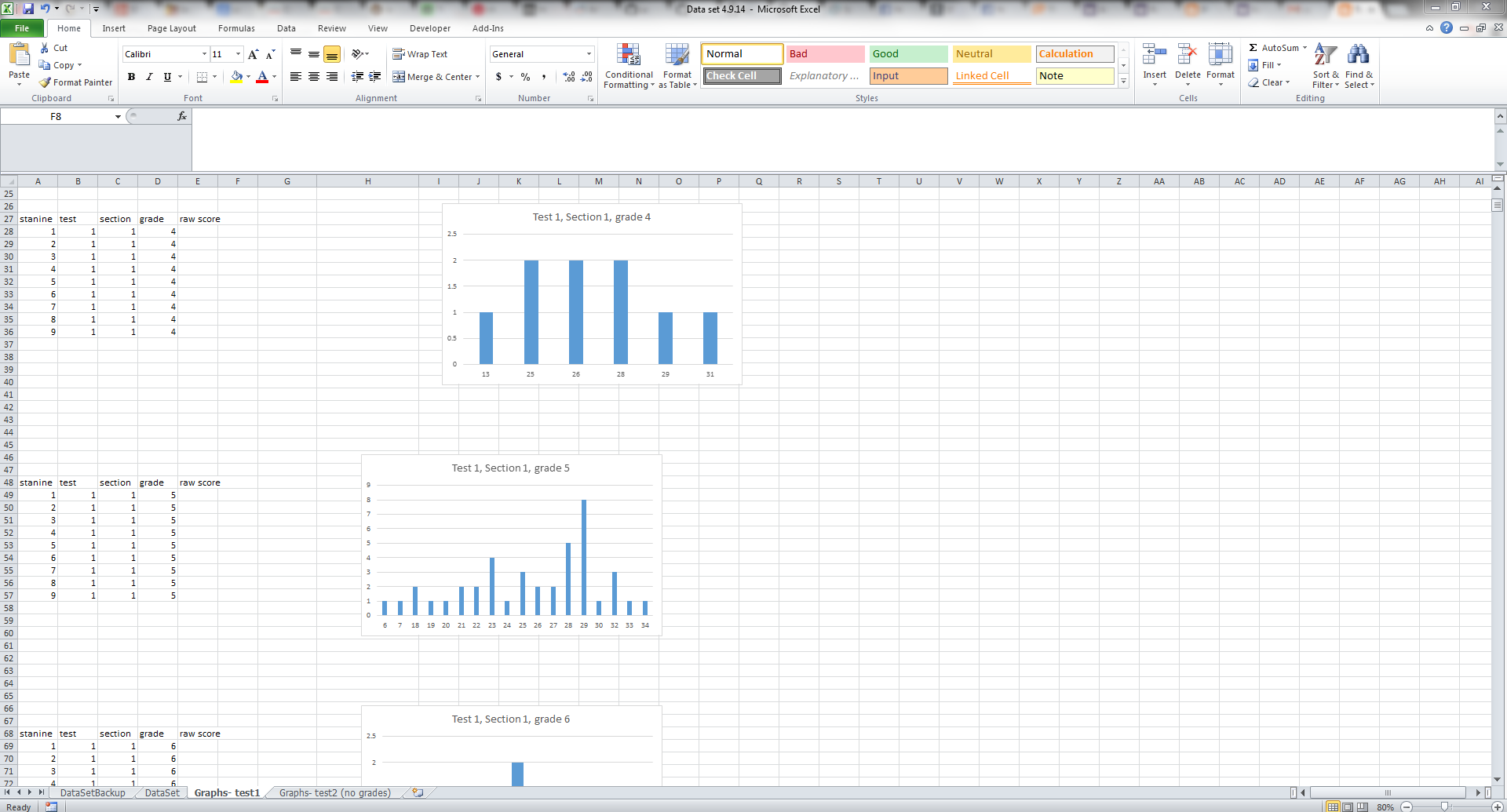The height and width of the screenshot is (812, 1507).
Task: Select the Test 1, Section 1, grade 4 chart
Action: point(592,294)
